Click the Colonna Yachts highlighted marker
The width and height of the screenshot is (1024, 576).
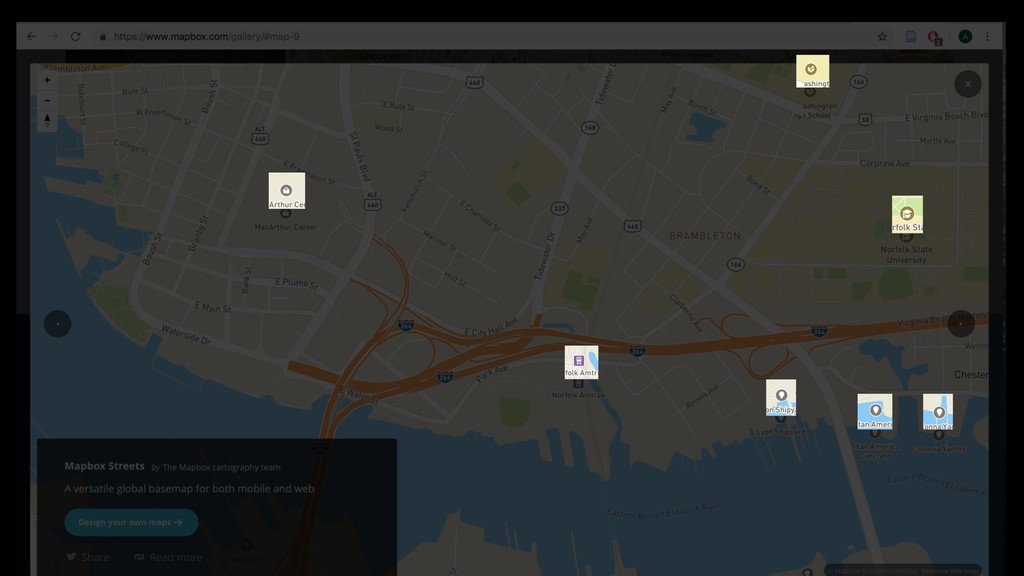[938, 412]
